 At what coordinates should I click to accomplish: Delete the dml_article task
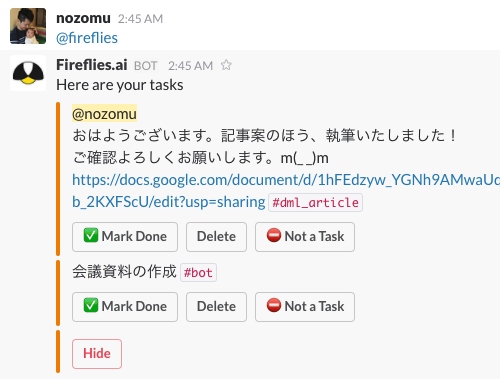[216, 237]
